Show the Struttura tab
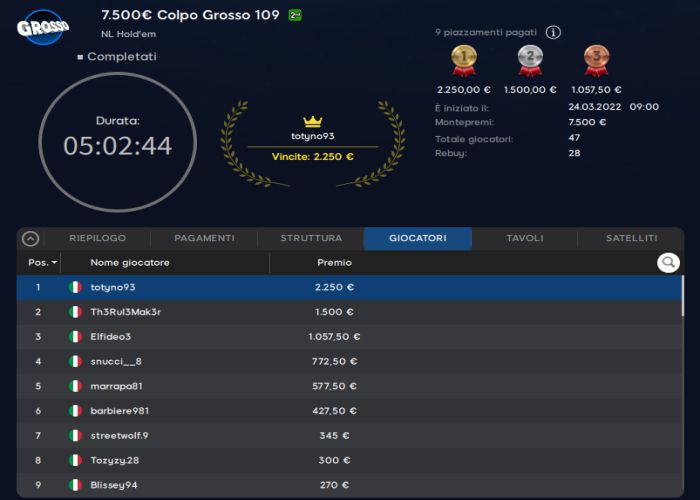The height and width of the screenshot is (500, 700). tap(311, 238)
